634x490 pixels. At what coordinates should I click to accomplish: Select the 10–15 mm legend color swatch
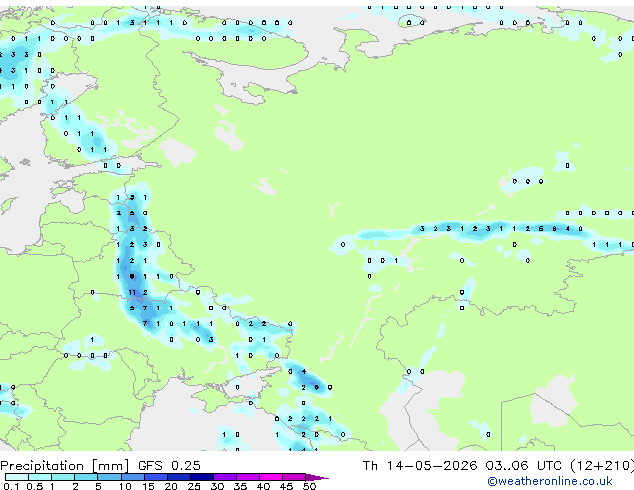[133, 477]
